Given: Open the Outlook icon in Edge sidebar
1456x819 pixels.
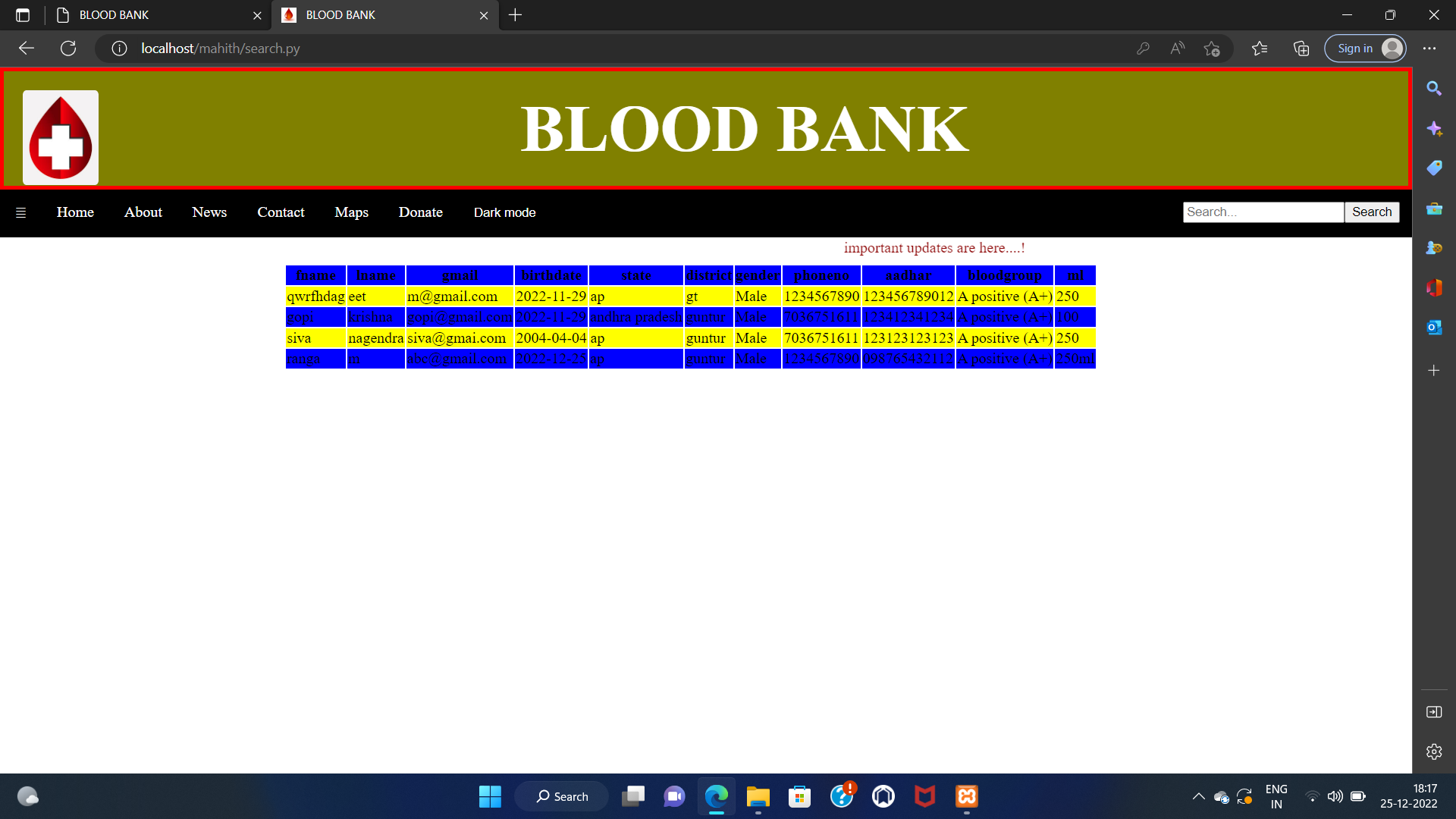Looking at the screenshot, I should [x=1434, y=327].
